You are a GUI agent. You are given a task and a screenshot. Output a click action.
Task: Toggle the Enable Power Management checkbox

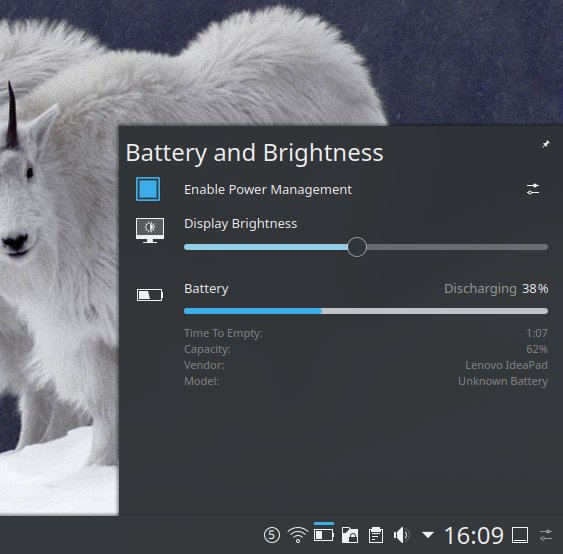(148, 189)
